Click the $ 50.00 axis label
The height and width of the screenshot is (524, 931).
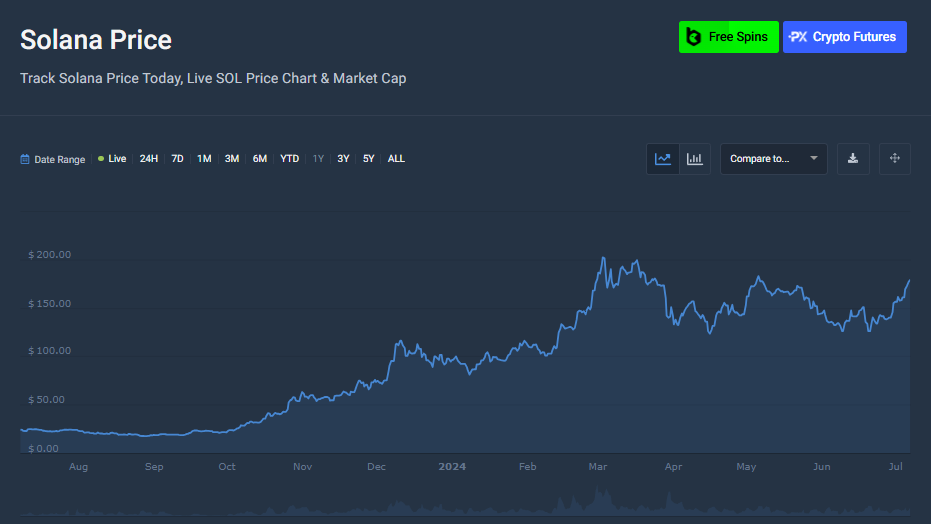[46, 400]
